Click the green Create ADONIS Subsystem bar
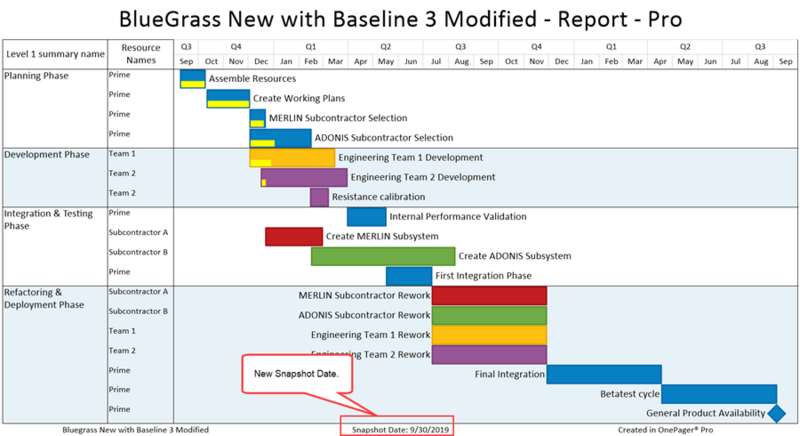The height and width of the screenshot is (436, 800). tap(383, 256)
